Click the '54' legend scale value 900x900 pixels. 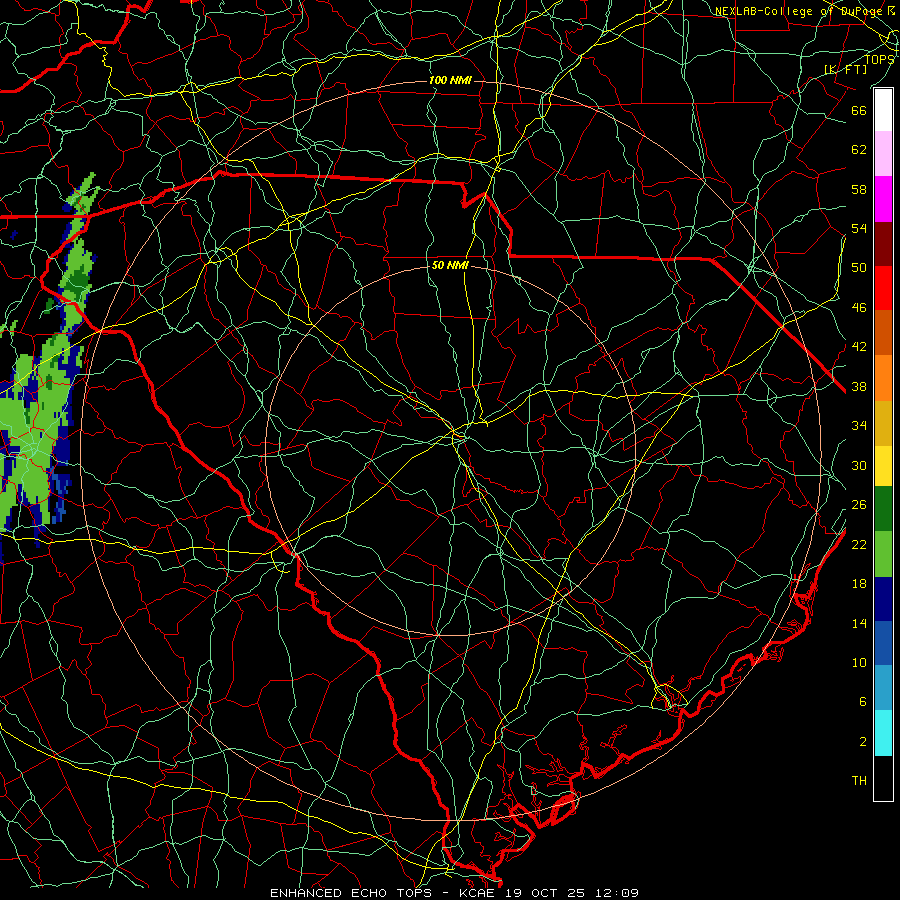tap(859, 228)
